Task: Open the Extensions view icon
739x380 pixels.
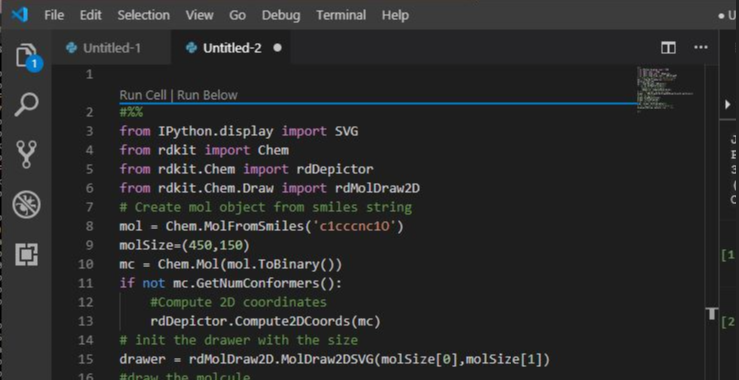Action: pyautogui.click(x=26, y=255)
